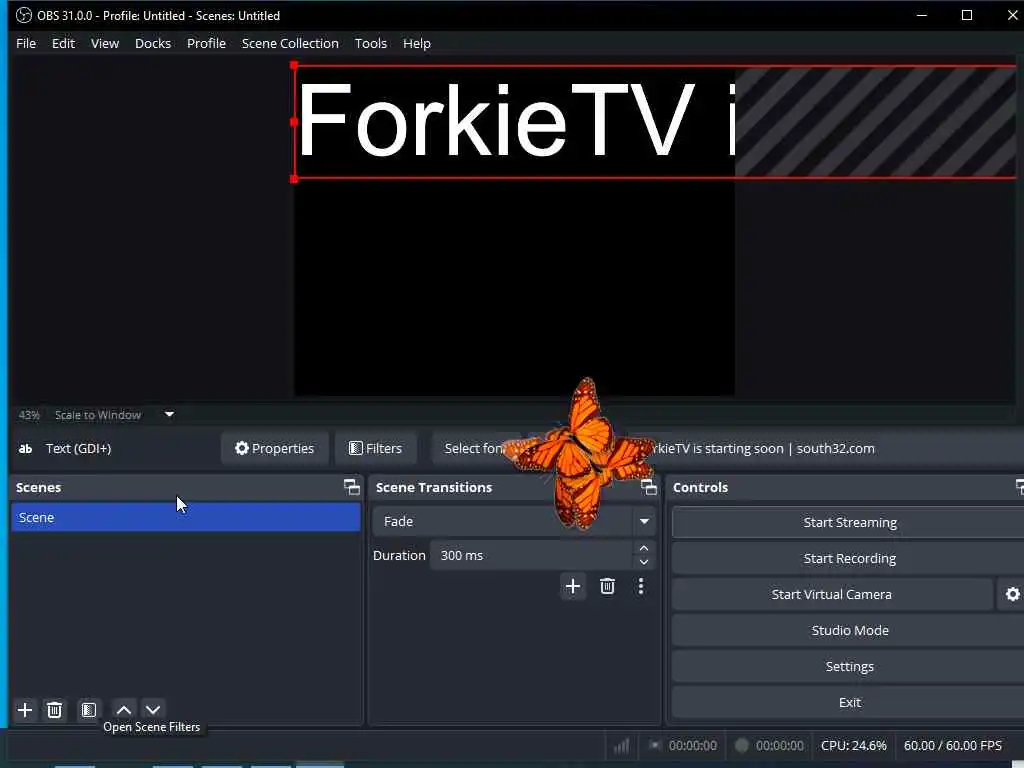Image resolution: width=1024 pixels, height=768 pixels.
Task: Open transition properties three-dot menu
Action: 641,586
